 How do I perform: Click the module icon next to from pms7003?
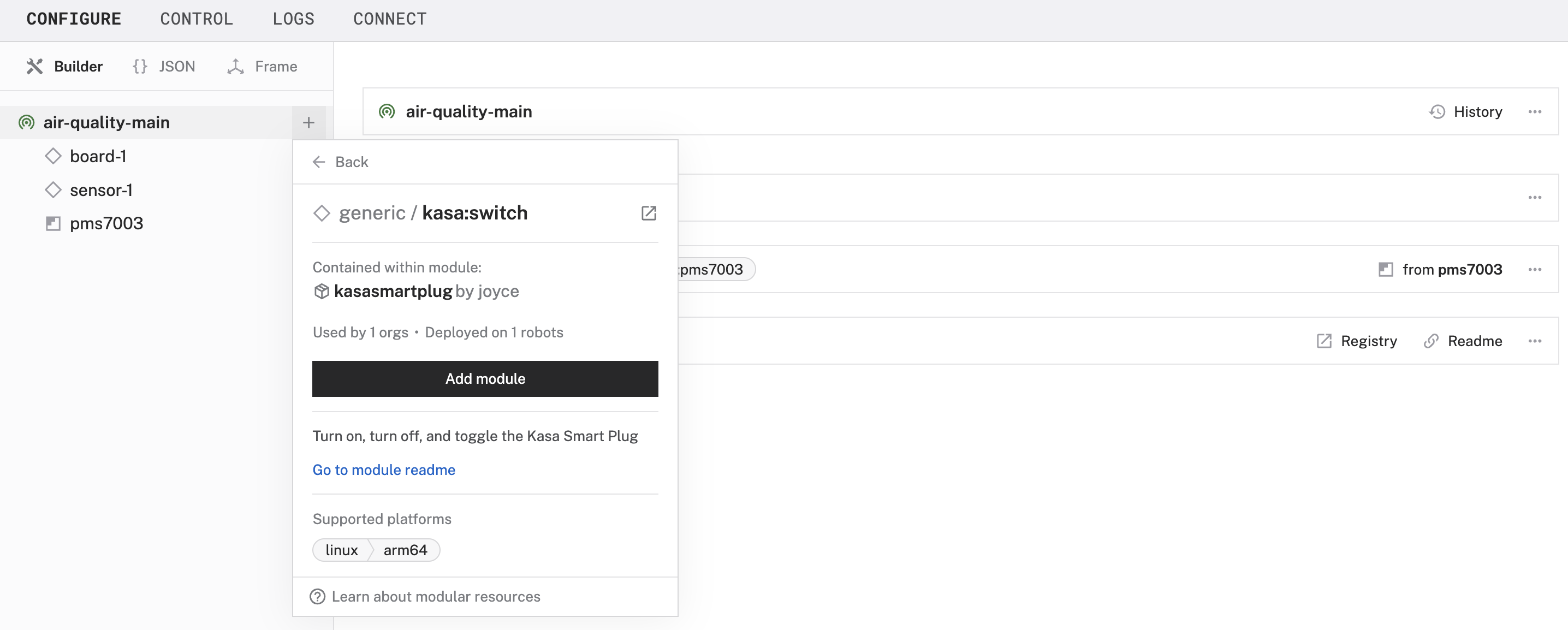click(1386, 270)
